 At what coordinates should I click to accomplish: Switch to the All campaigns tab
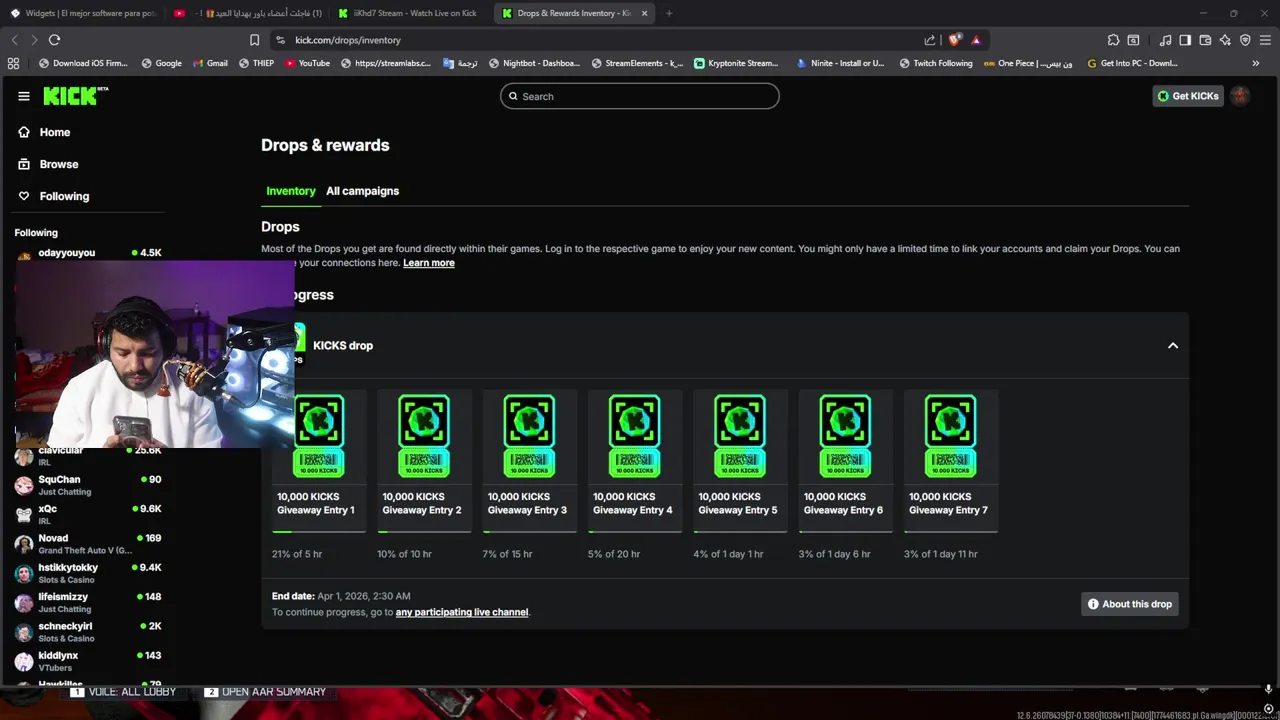362,191
